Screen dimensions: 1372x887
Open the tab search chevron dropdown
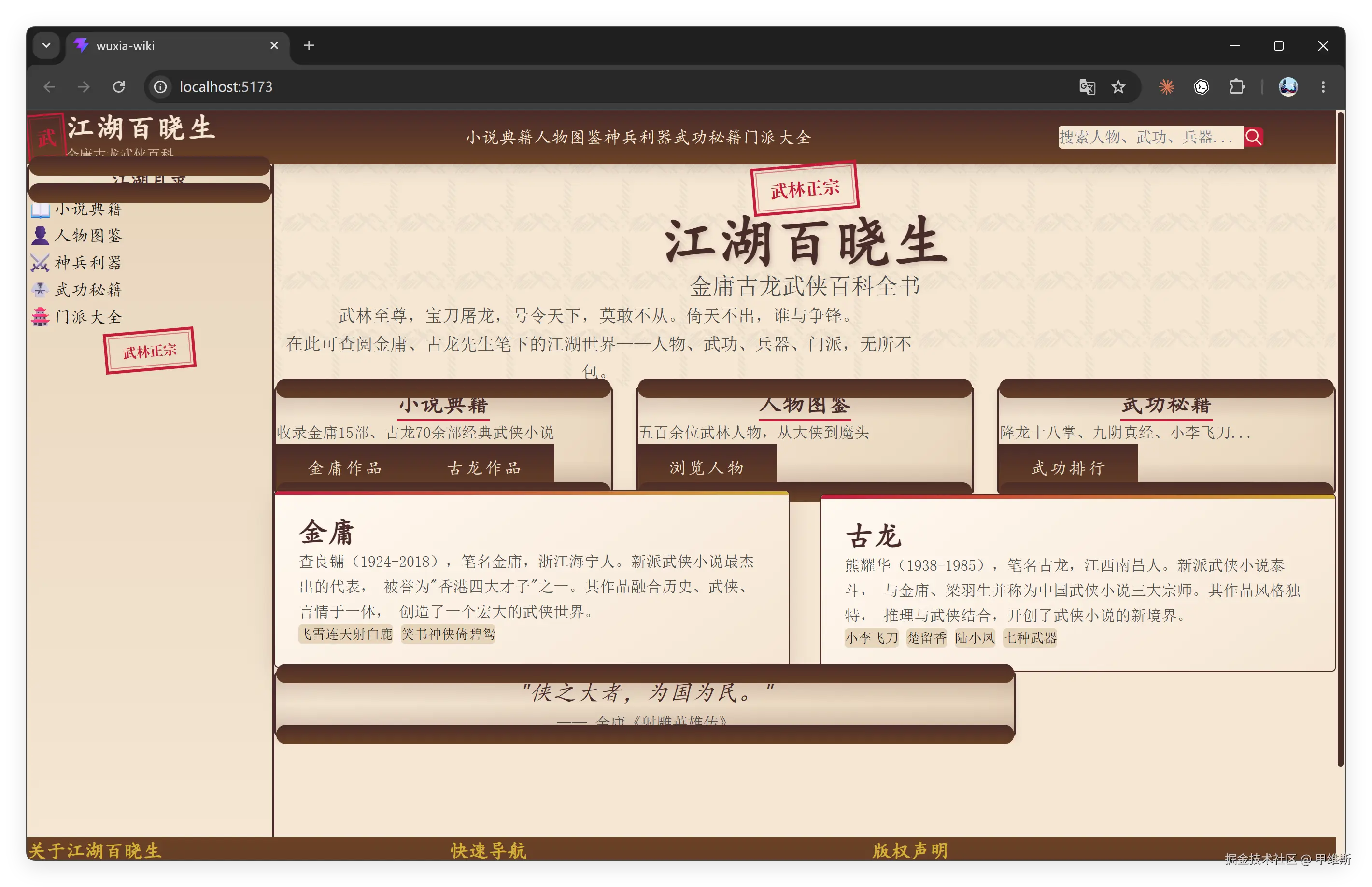coord(46,45)
